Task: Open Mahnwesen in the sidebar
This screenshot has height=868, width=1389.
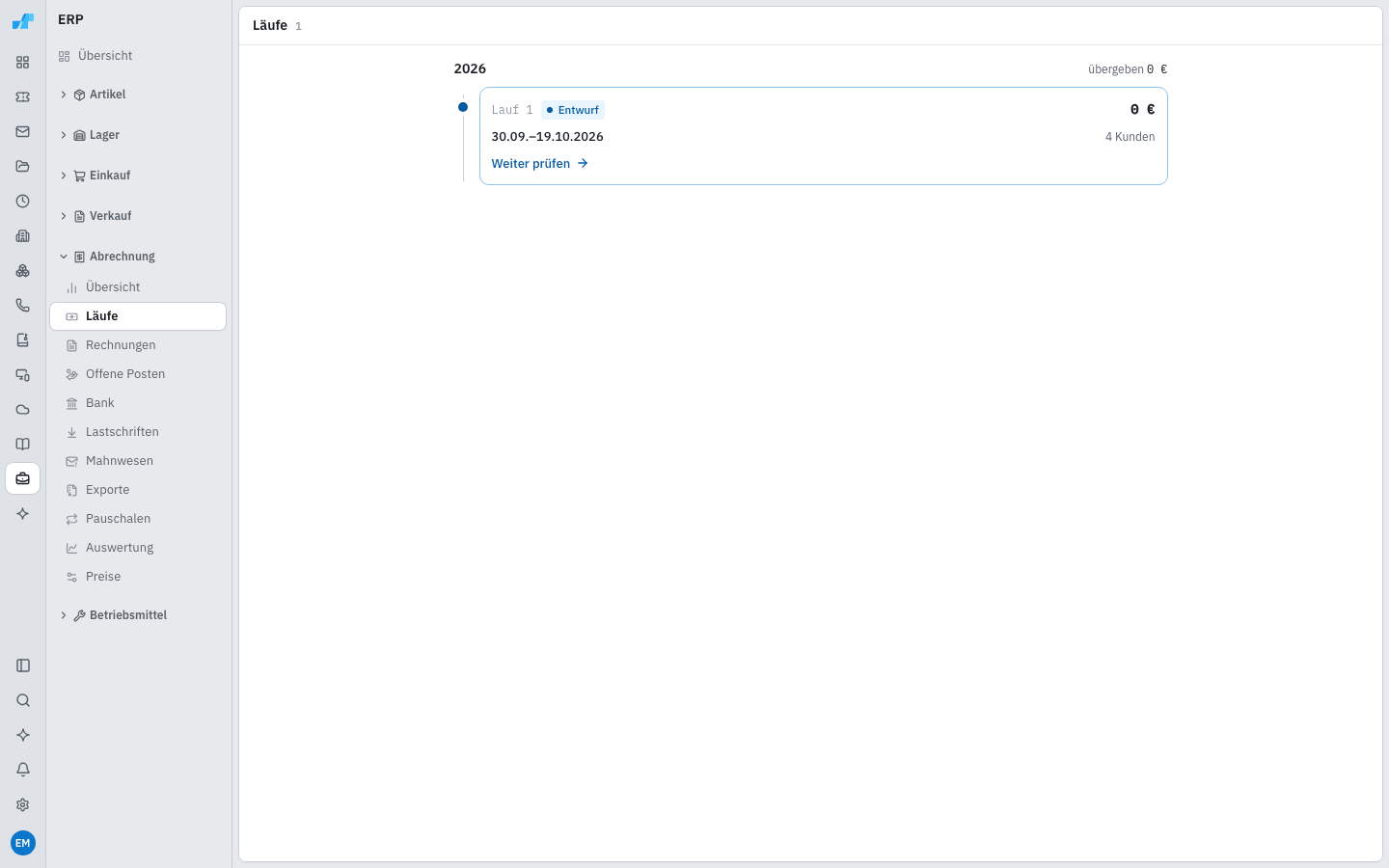Action: tap(138, 461)
